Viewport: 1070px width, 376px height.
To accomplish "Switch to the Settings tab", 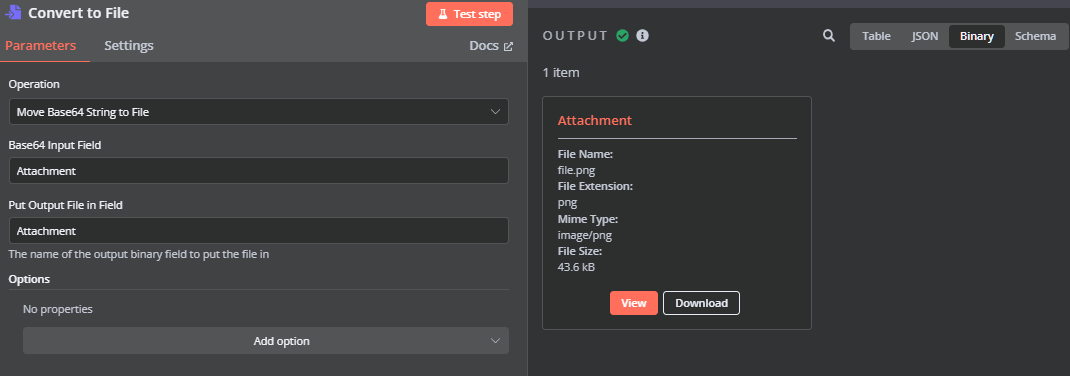I will (x=129, y=46).
